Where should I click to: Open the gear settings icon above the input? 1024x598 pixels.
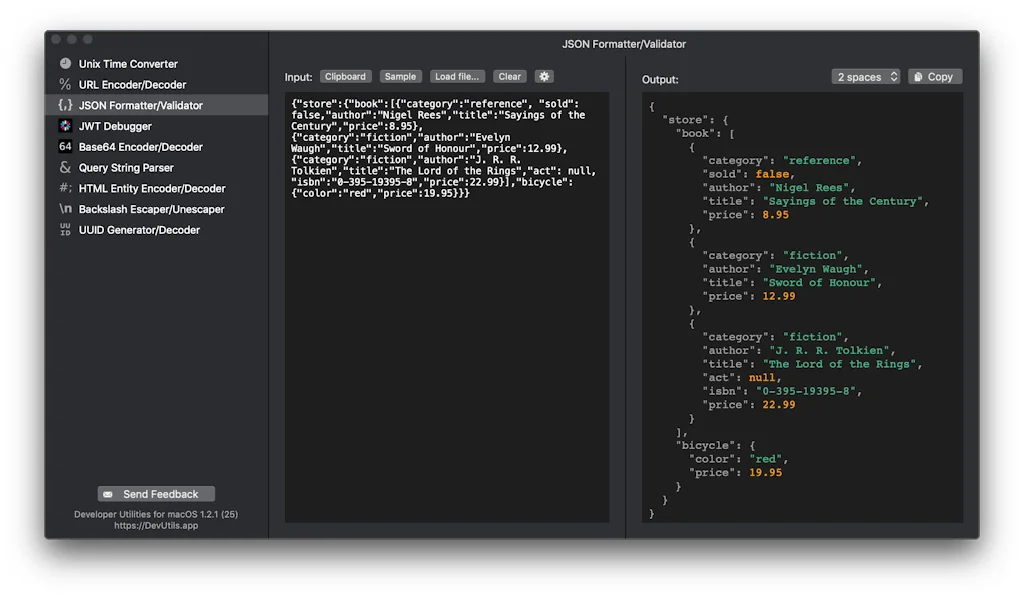542,76
